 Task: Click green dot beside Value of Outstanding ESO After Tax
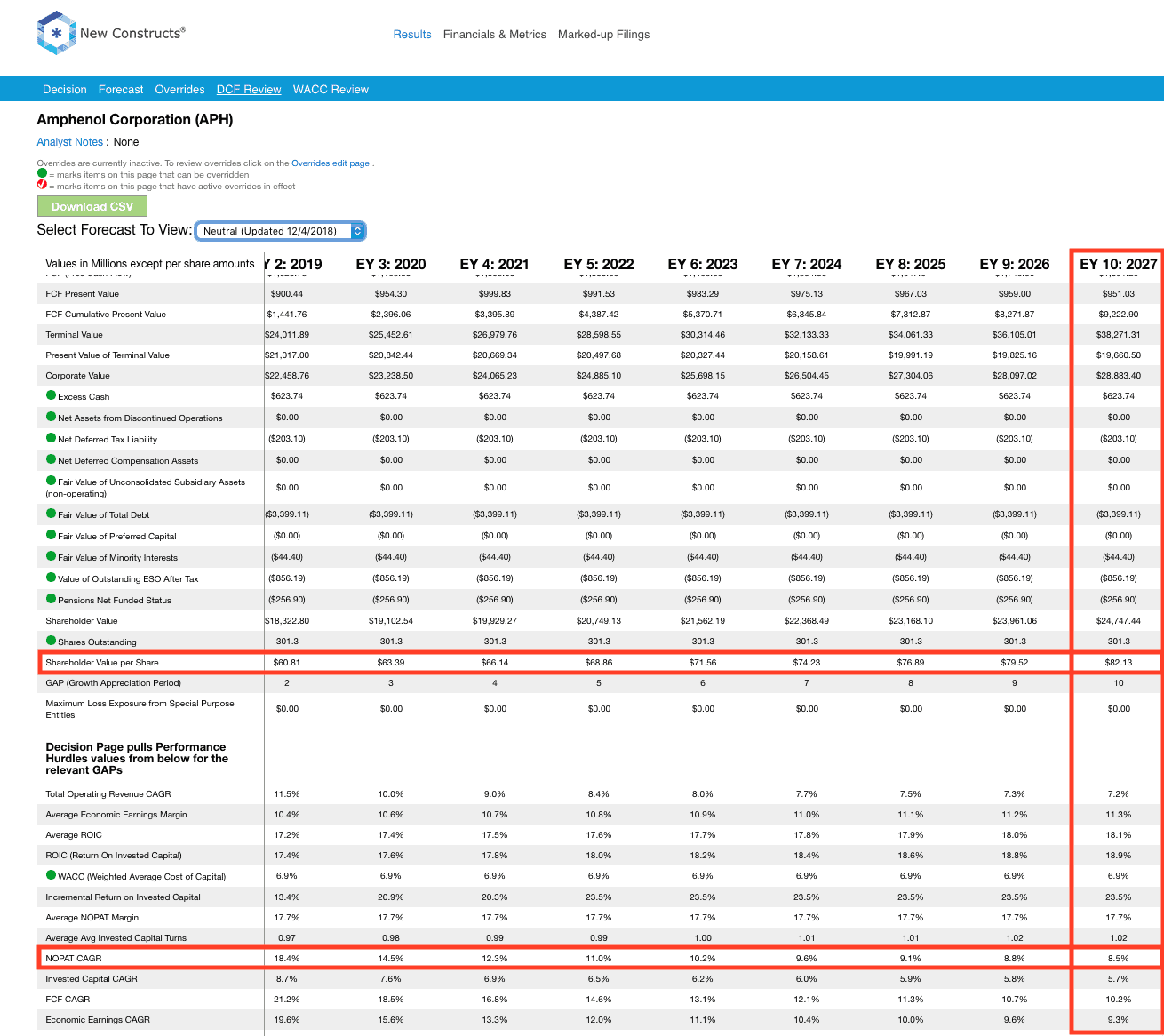(x=51, y=578)
